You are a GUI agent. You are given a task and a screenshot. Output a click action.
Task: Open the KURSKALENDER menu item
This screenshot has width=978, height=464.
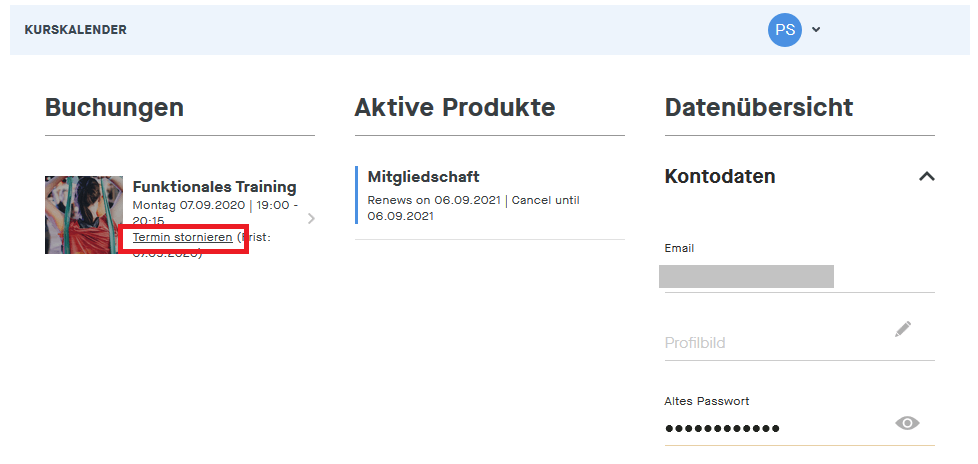coord(75,30)
